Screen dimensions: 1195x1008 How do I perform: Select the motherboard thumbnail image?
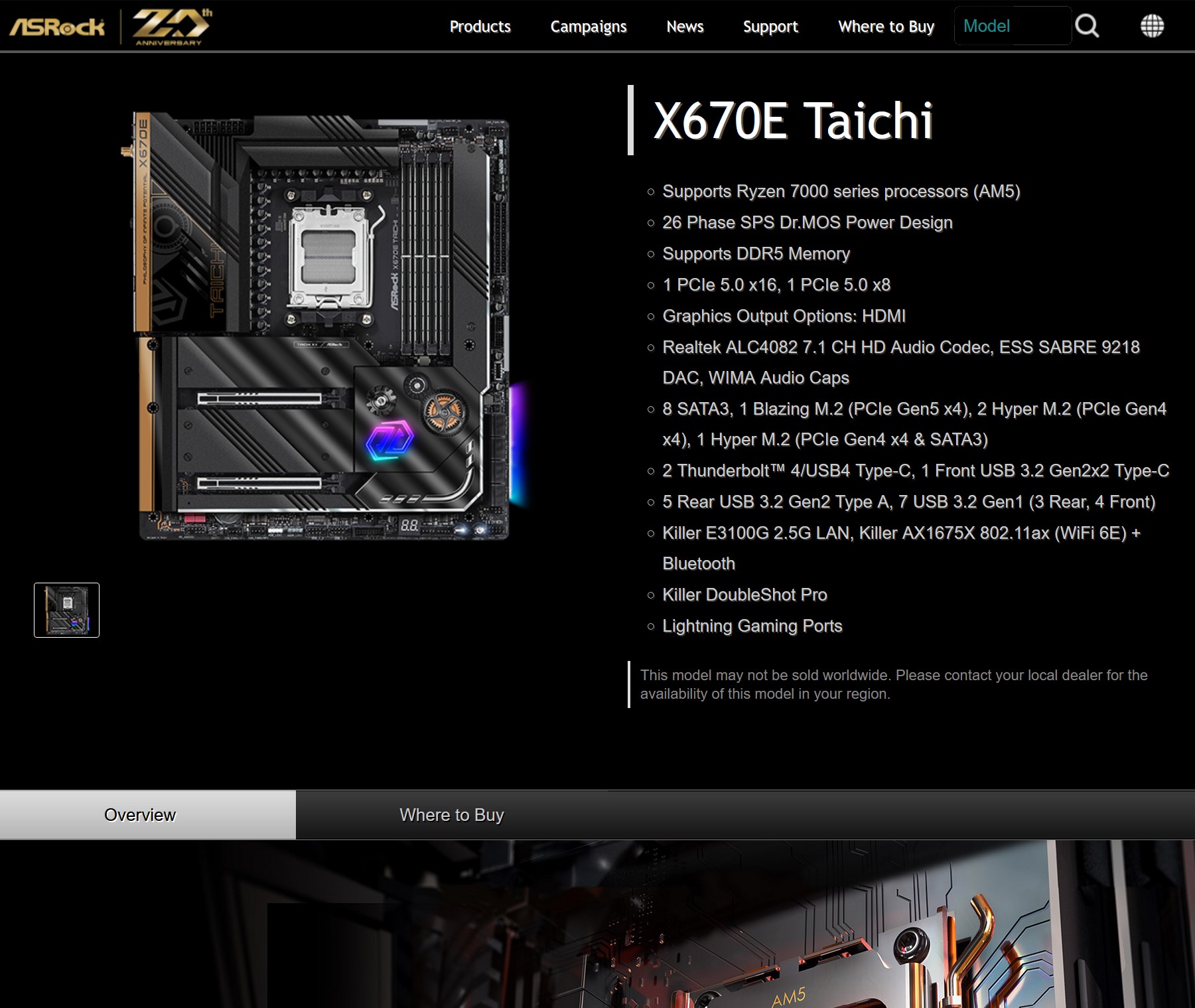tap(66, 610)
